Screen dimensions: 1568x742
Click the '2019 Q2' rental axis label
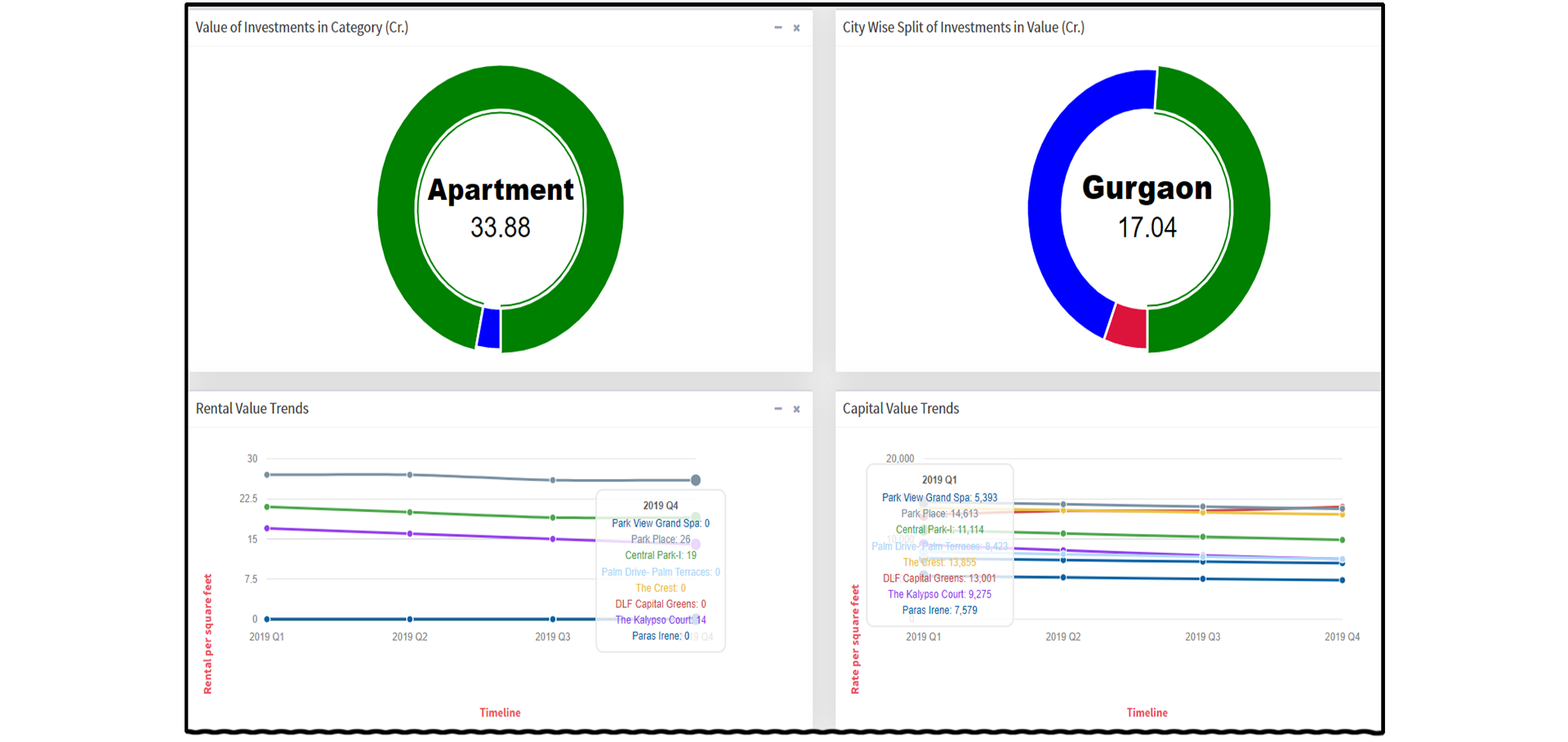410,637
